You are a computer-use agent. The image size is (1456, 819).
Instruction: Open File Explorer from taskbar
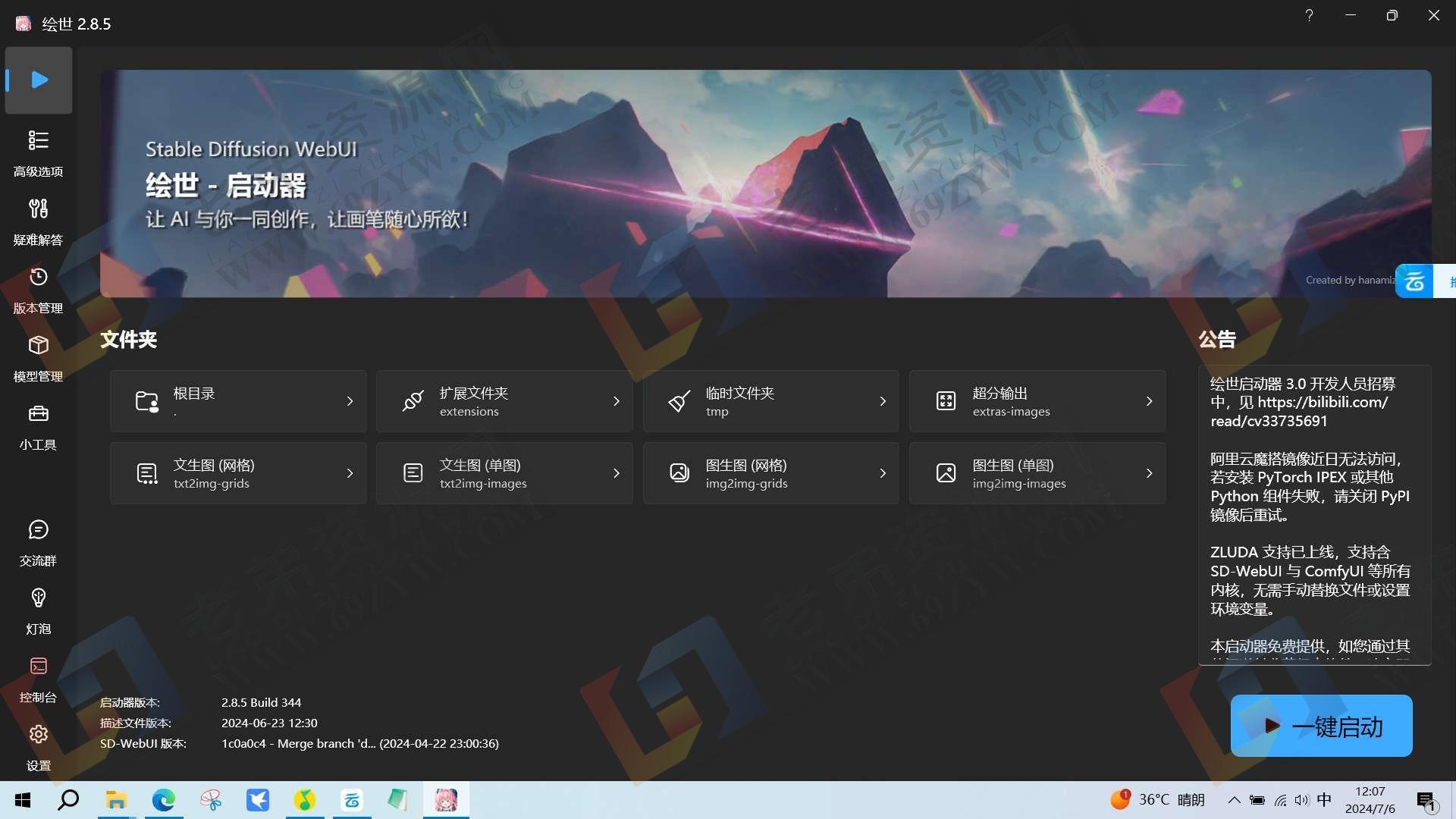116,800
